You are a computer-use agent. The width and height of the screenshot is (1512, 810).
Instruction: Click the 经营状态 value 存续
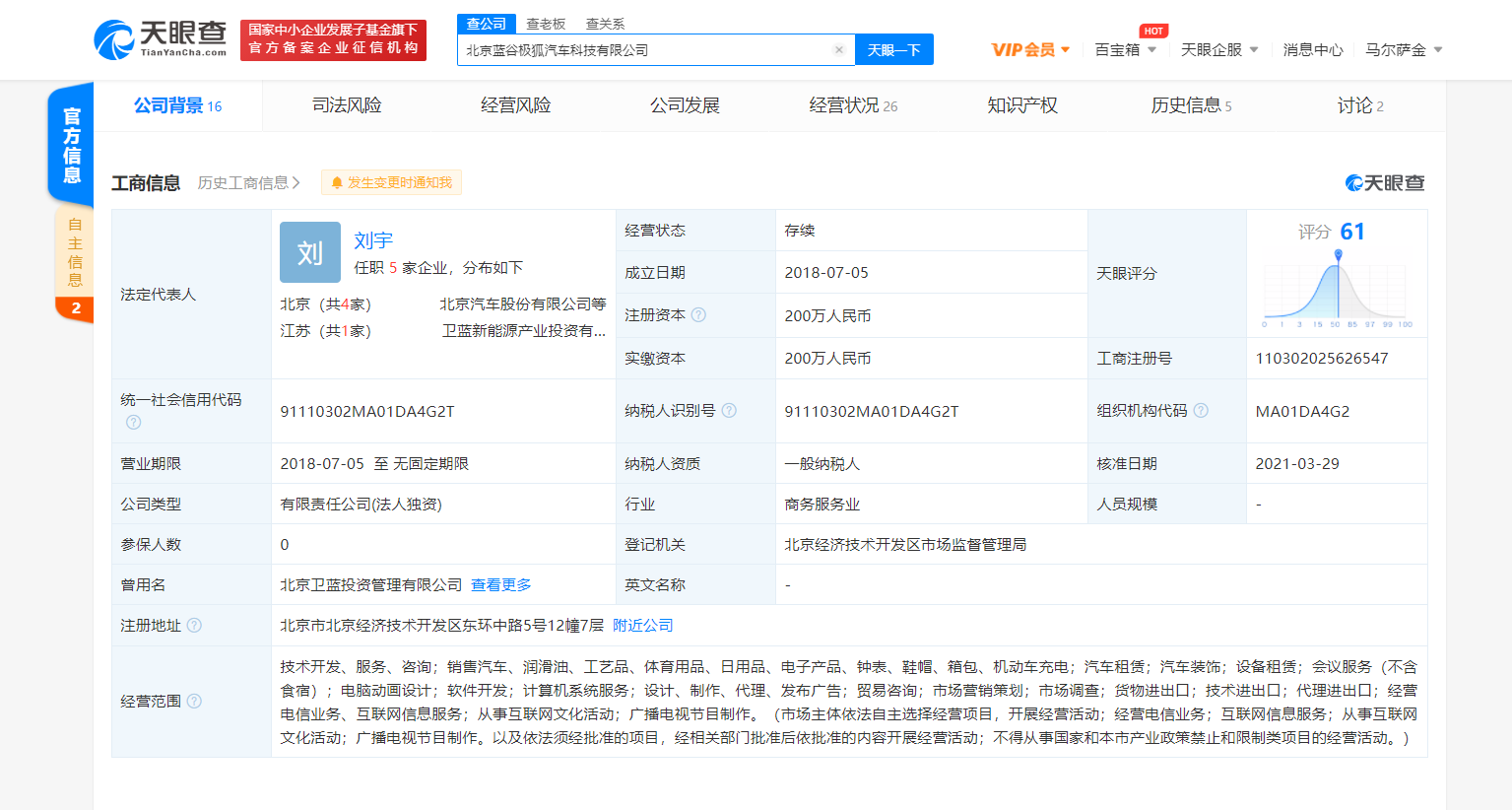pos(800,231)
